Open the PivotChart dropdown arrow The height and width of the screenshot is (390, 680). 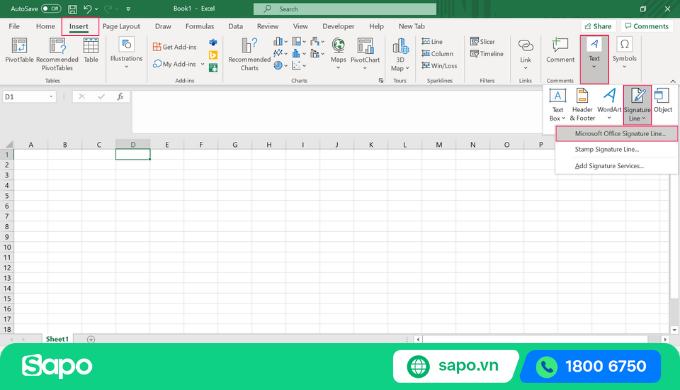365,68
